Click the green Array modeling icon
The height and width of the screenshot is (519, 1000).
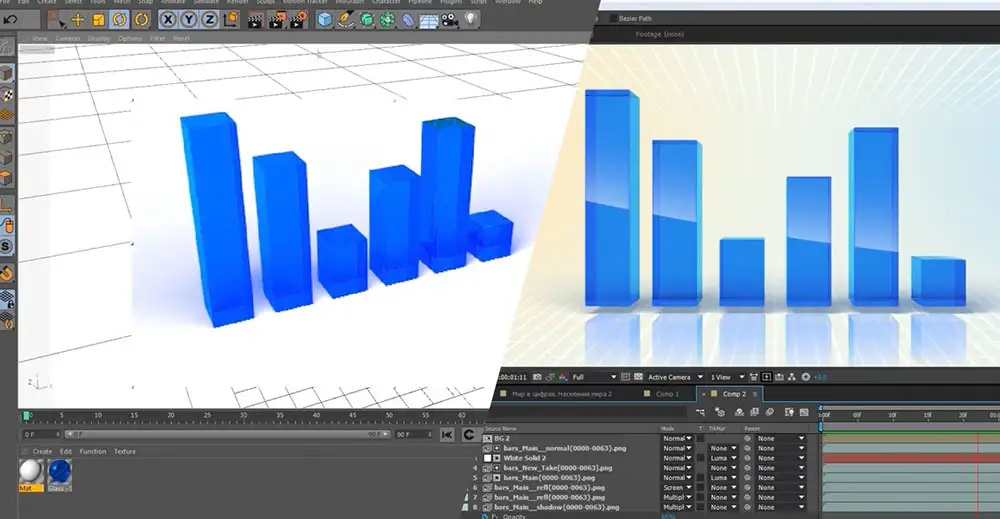(387, 20)
